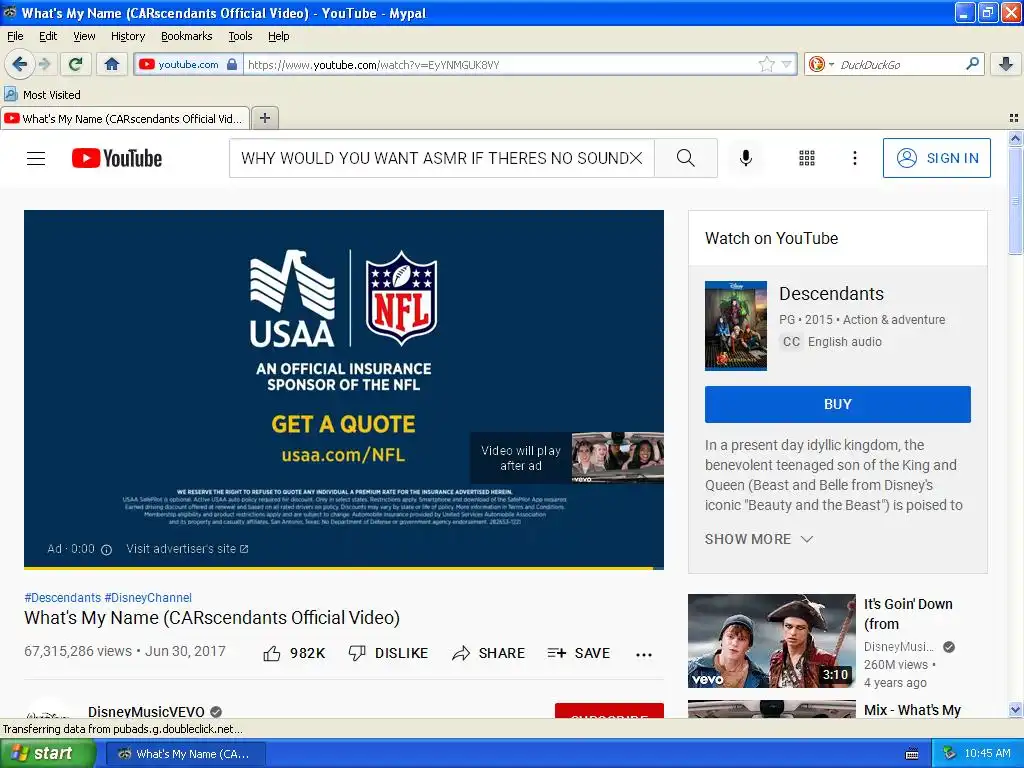Open the YouTube apps grid icon

pyautogui.click(x=807, y=158)
